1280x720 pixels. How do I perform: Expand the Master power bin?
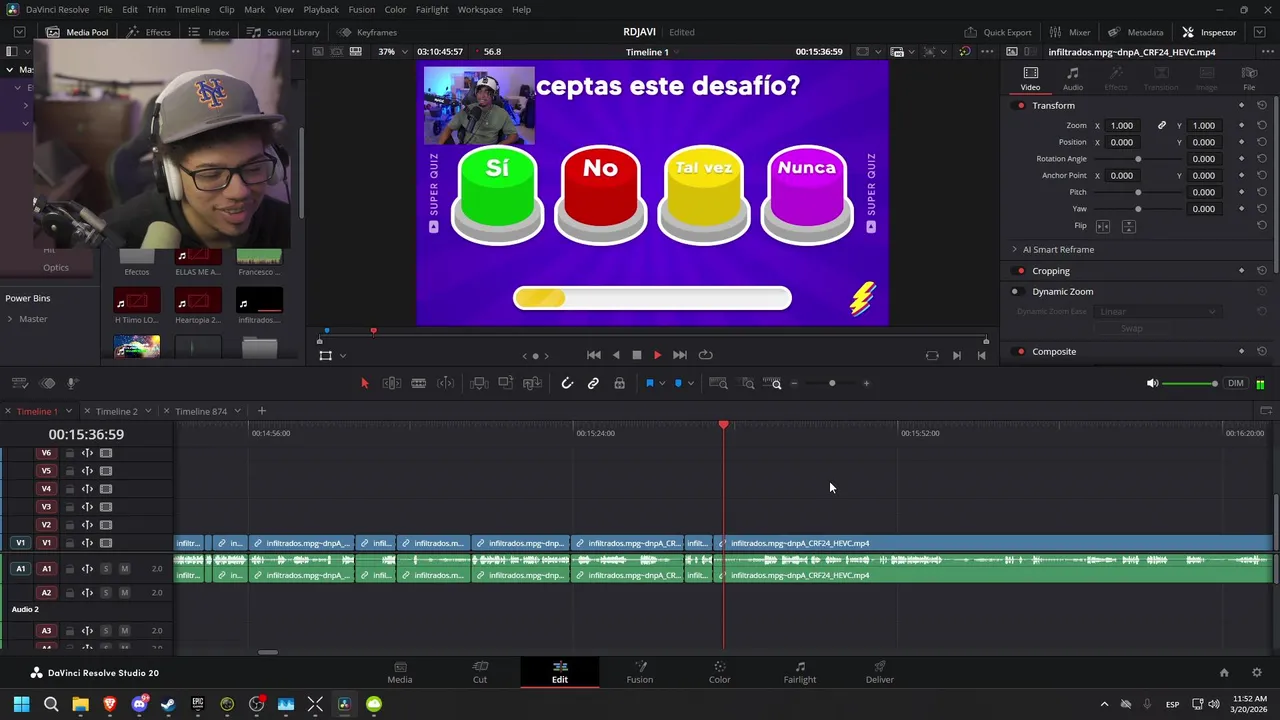(x=10, y=319)
